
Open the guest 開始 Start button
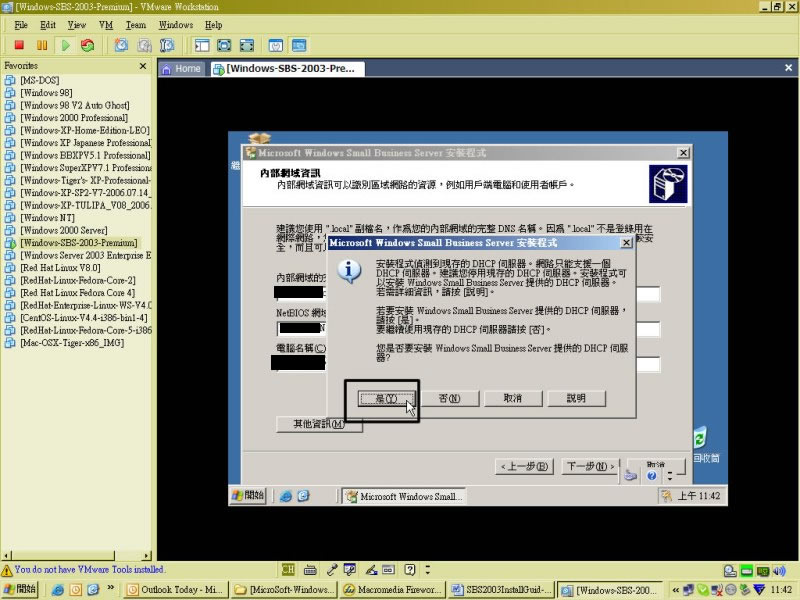248,495
